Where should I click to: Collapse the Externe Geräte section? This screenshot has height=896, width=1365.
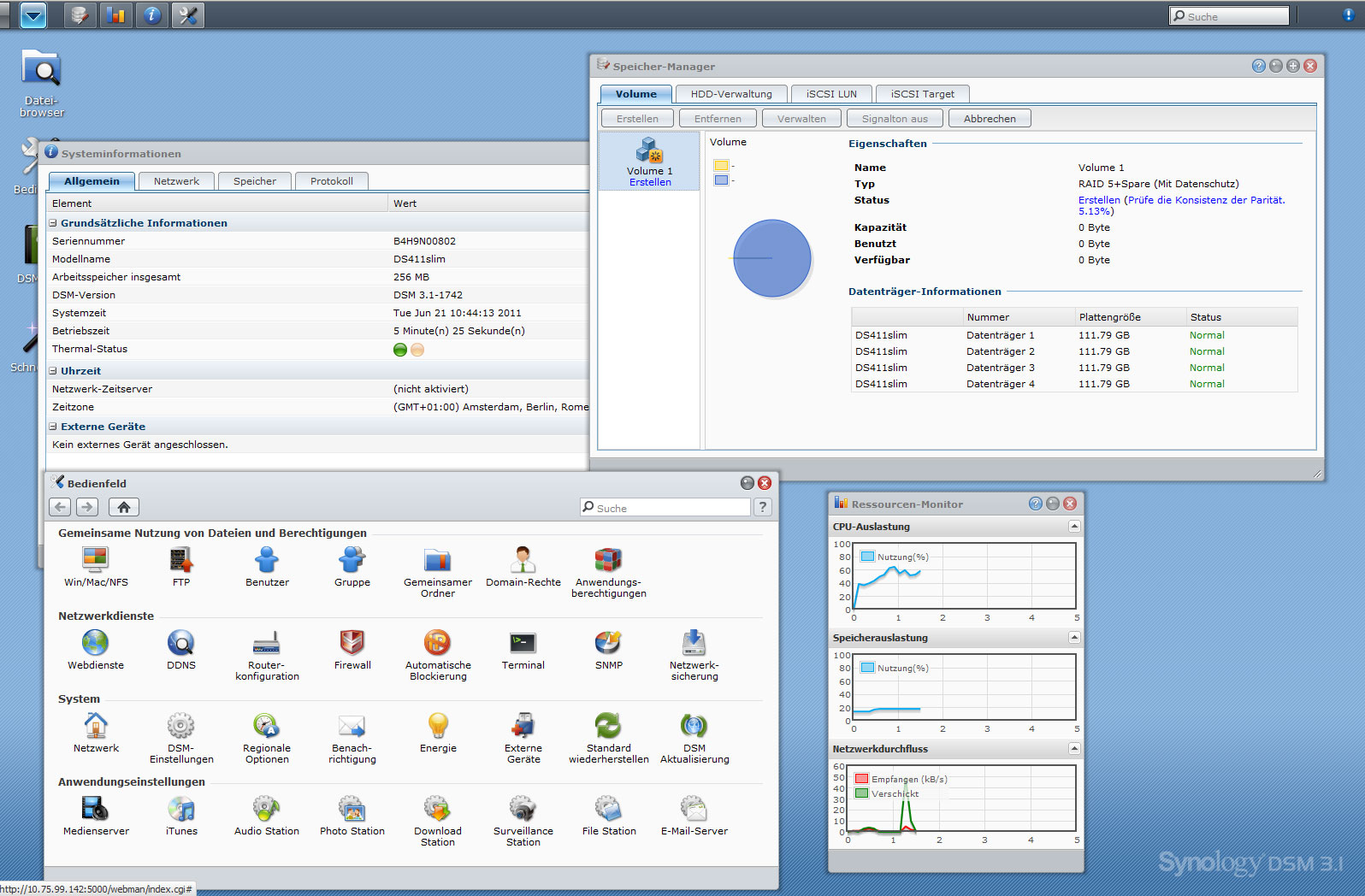pos(53,427)
